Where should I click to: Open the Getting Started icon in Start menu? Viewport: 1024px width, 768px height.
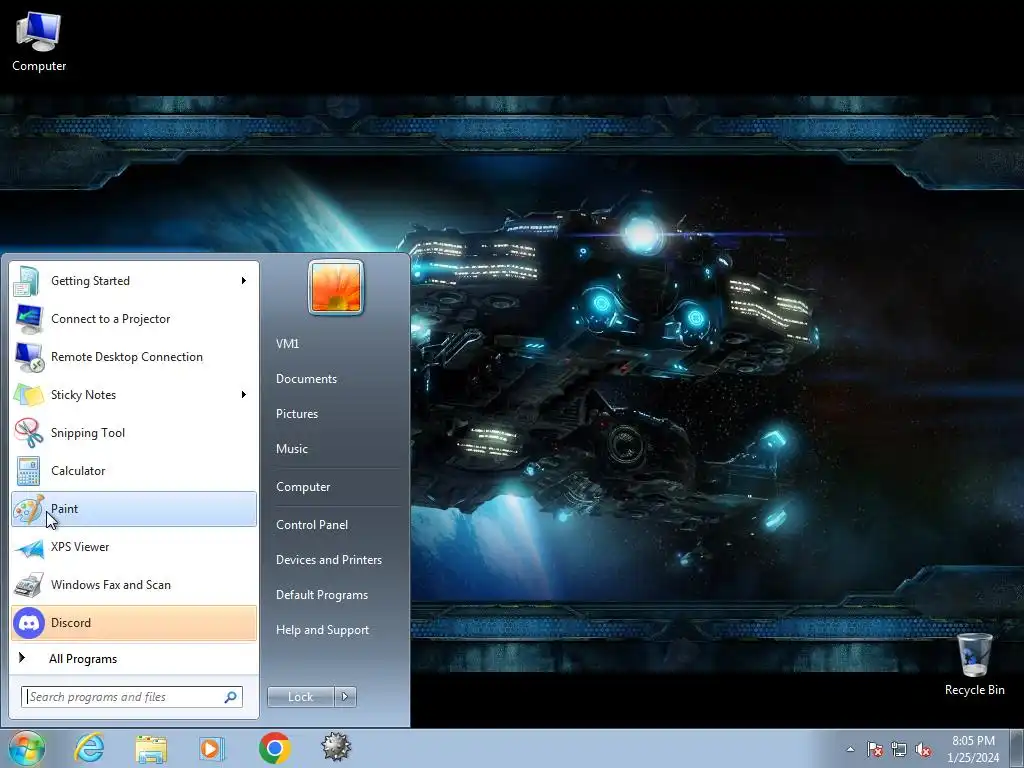pos(28,281)
